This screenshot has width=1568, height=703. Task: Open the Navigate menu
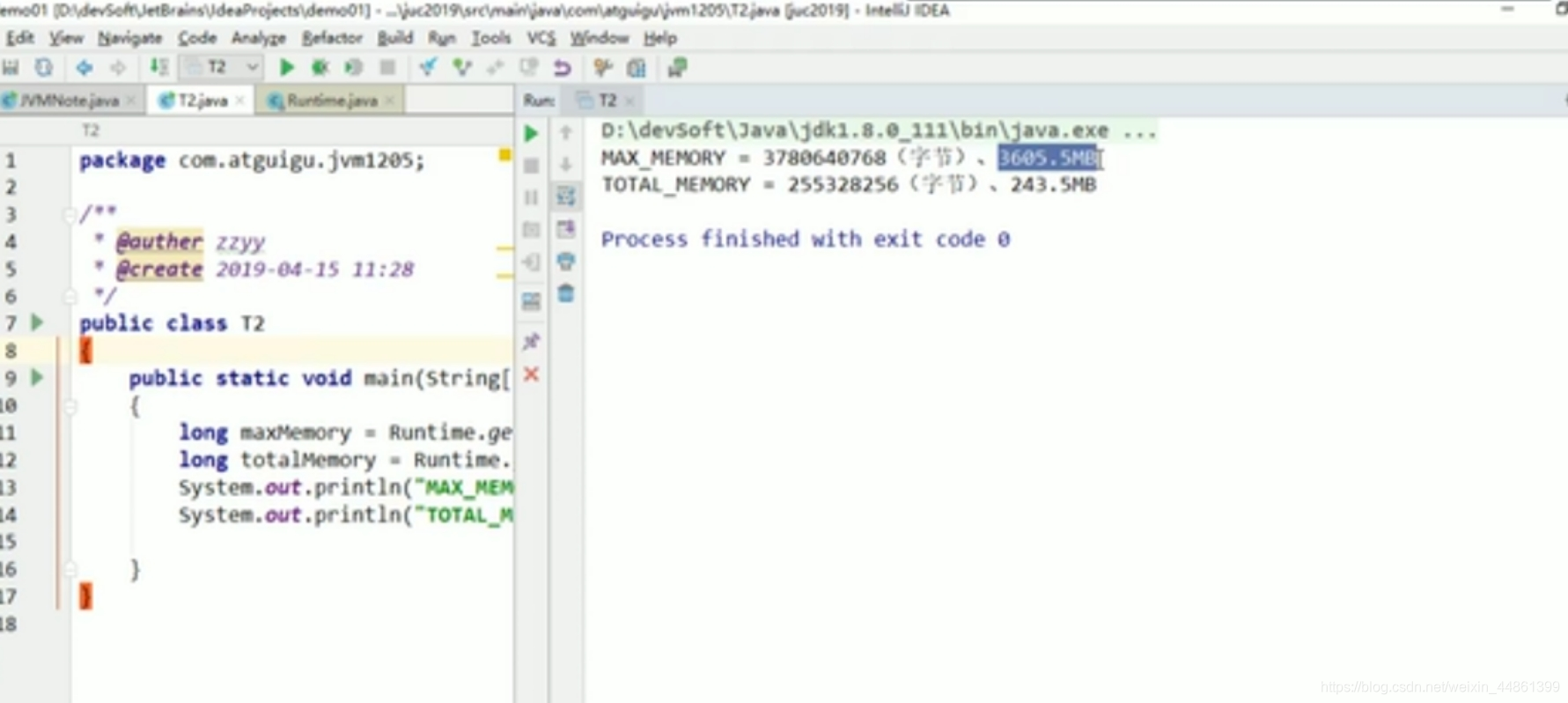(130, 38)
